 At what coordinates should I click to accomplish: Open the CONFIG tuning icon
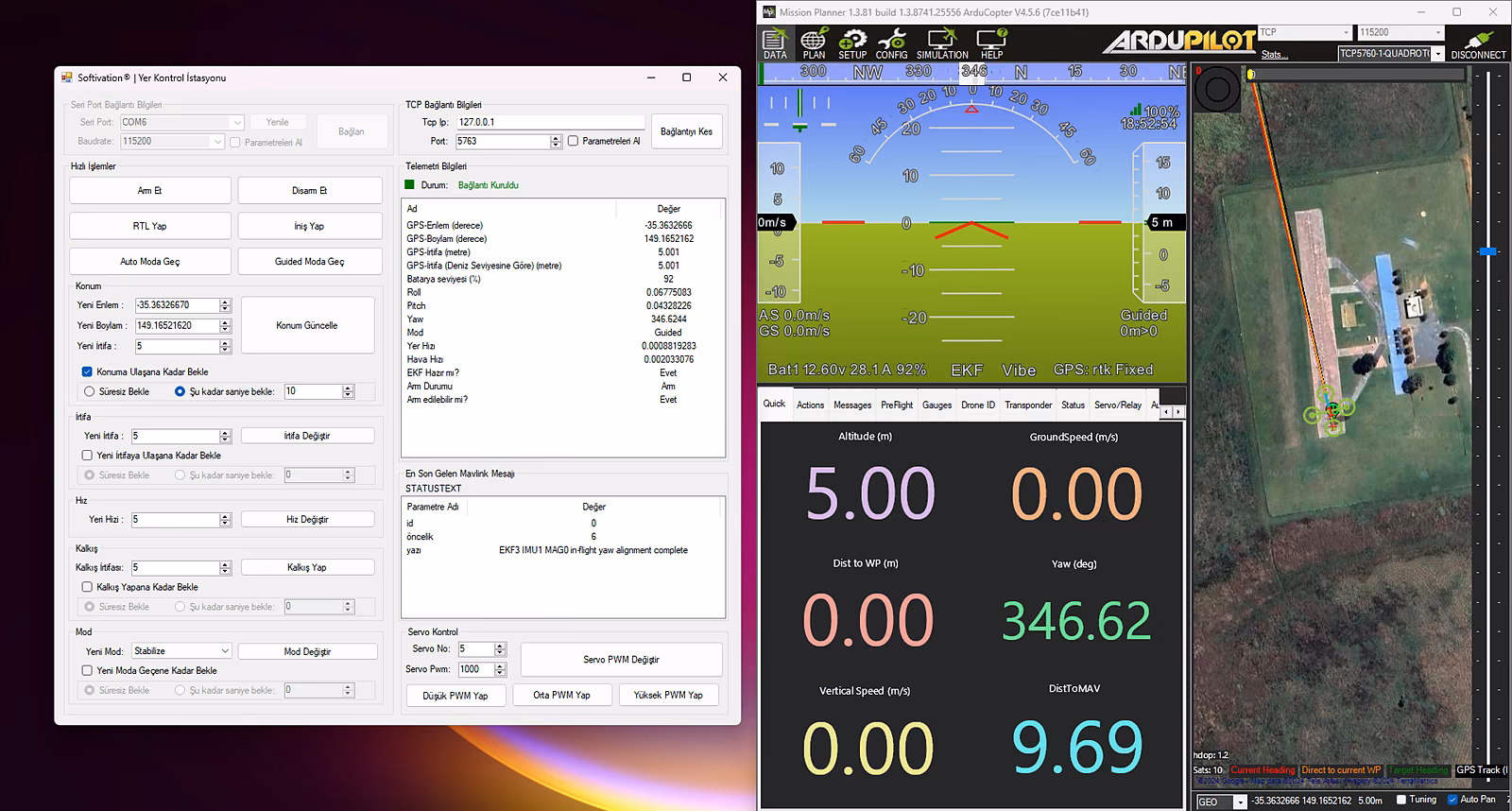[891, 43]
